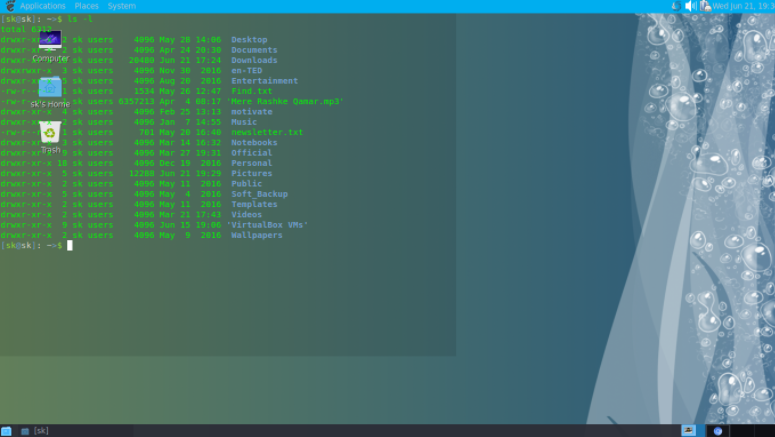Open the System menu
Image resolution: width=775 pixels, height=437 pixels.
pyautogui.click(x=122, y=6)
